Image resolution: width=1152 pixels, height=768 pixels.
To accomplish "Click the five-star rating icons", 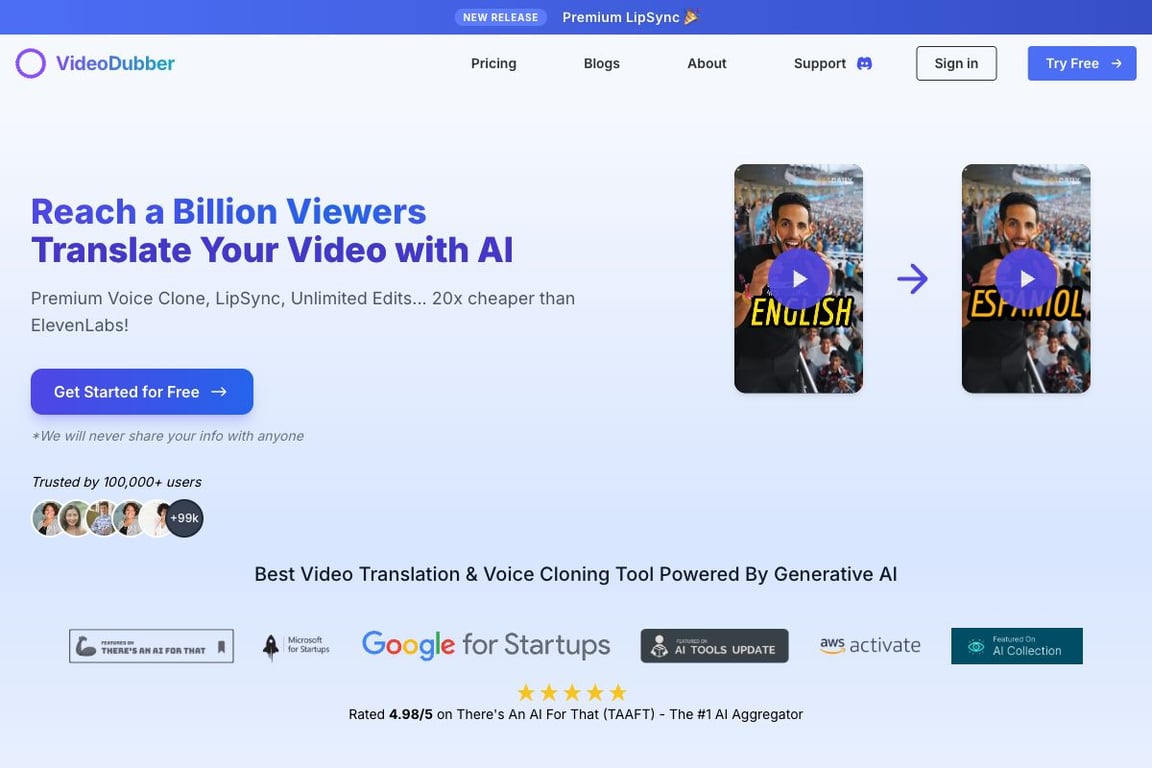I will 572,692.
